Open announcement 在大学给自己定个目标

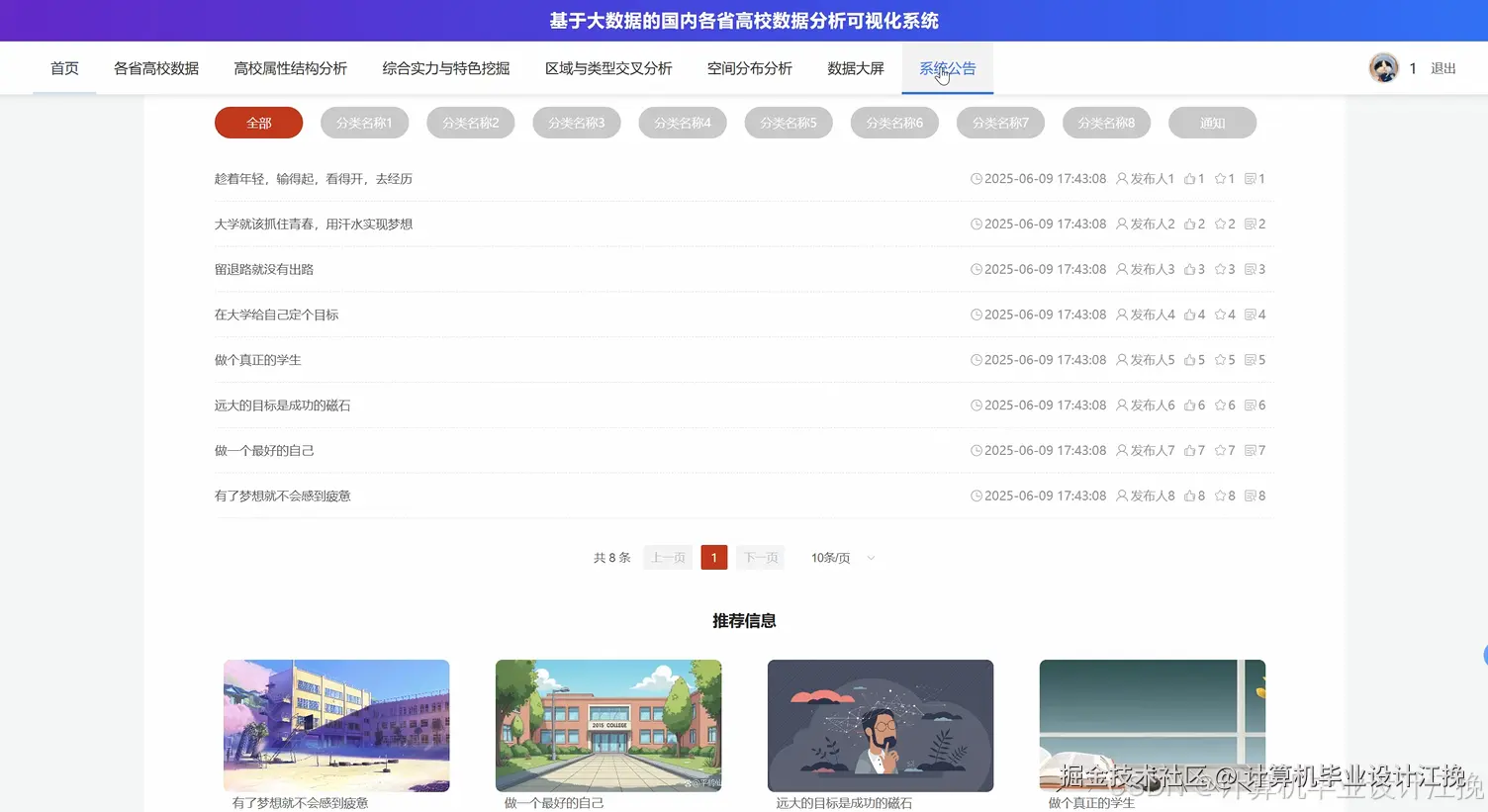[x=277, y=315]
